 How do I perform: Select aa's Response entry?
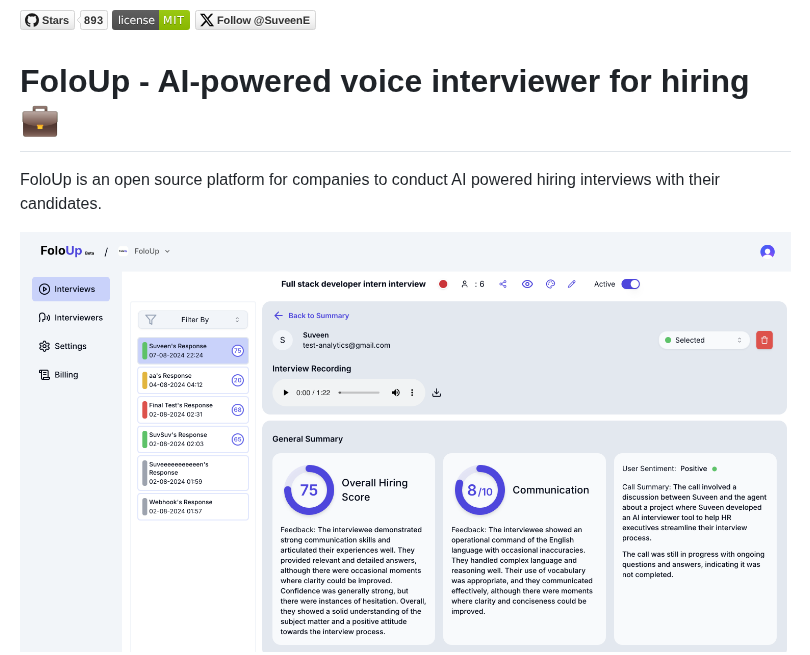[193, 380]
